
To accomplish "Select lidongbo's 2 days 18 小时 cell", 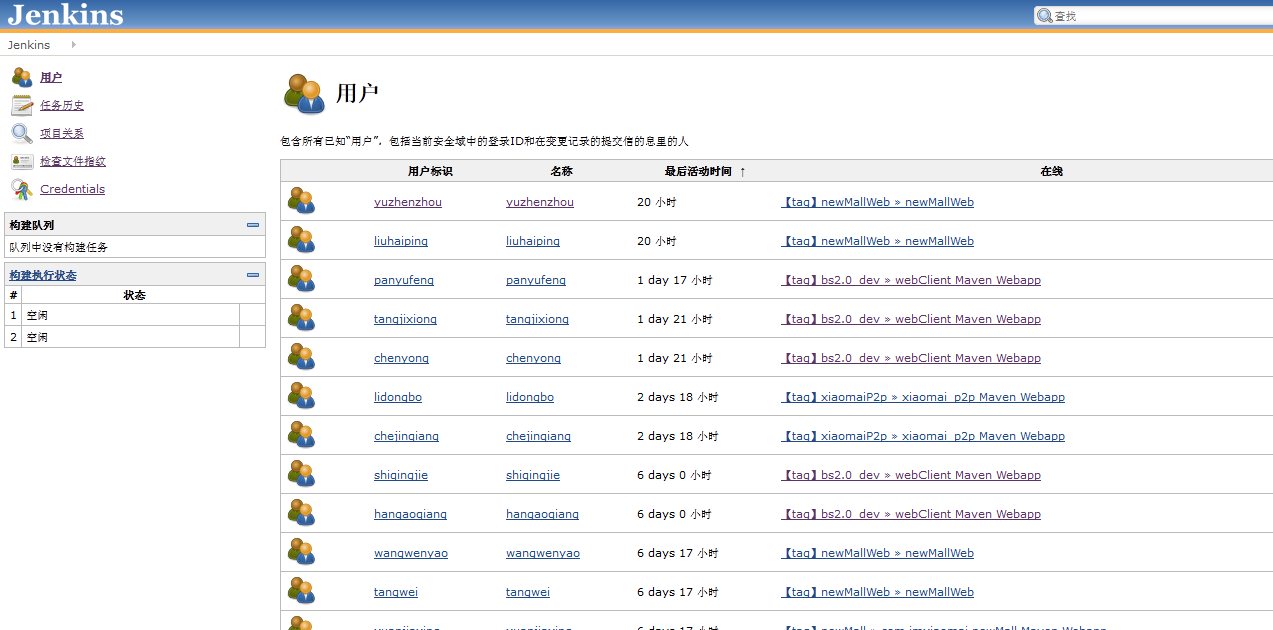I will (678, 397).
